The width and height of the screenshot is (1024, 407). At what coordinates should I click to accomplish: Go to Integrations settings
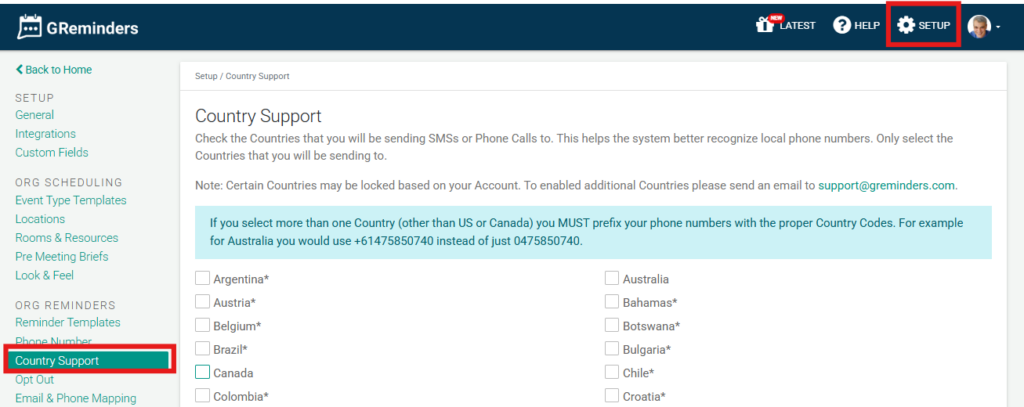click(x=45, y=134)
